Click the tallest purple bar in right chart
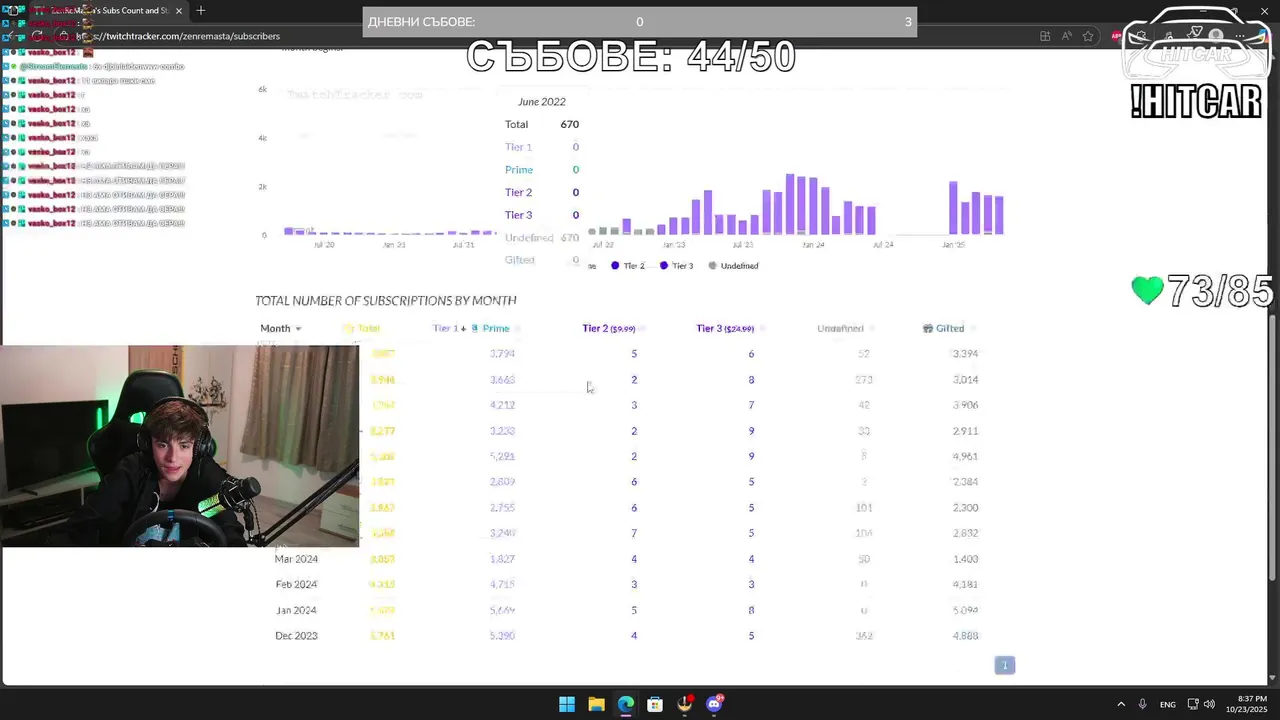The height and width of the screenshot is (720, 1280). (x=790, y=204)
